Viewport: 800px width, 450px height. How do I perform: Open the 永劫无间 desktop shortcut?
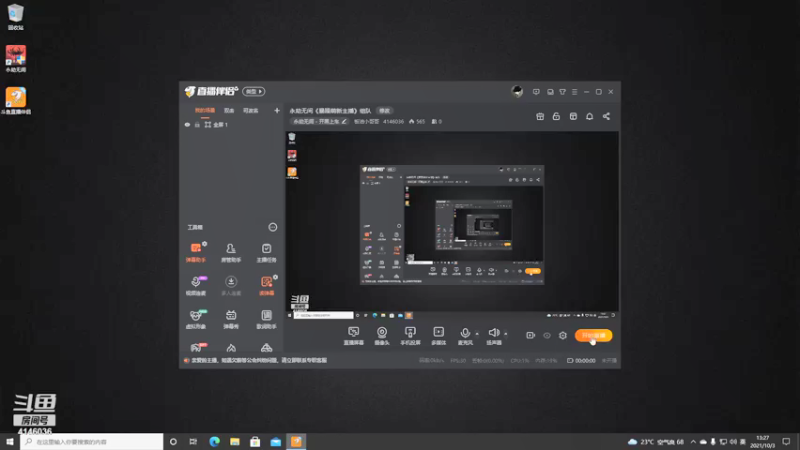point(16,58)
